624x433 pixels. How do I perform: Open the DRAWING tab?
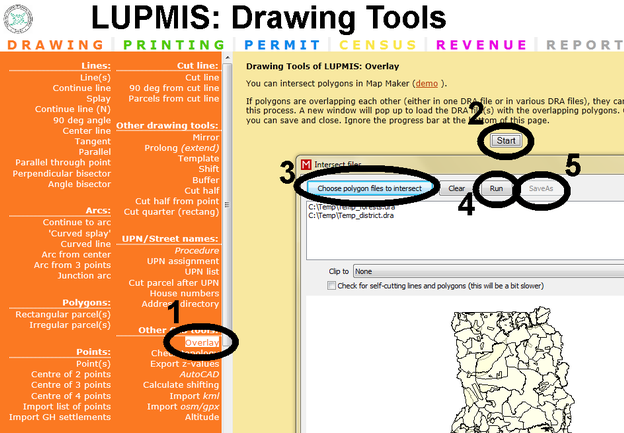[x=55, y=45]
